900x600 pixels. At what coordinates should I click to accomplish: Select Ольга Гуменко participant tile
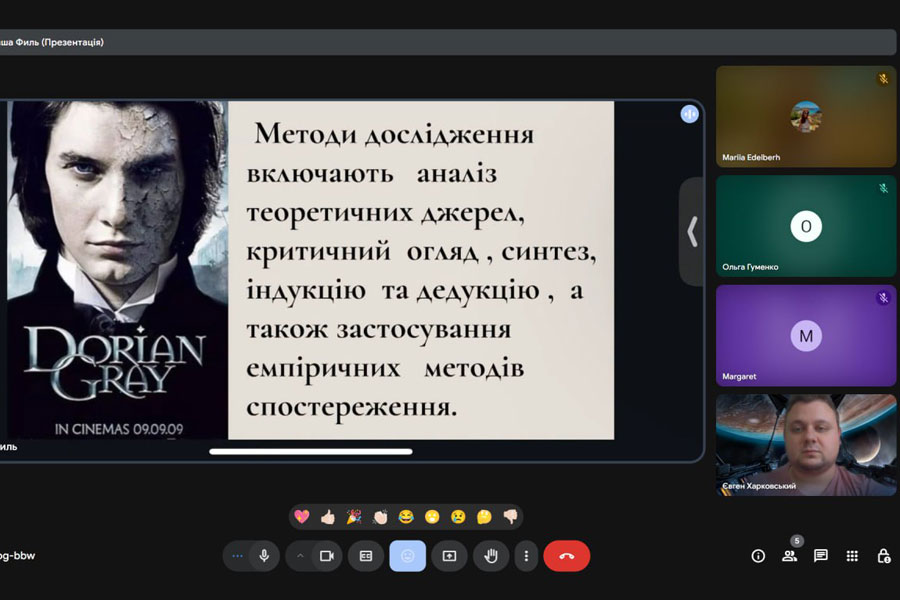[x=806, y=226]
